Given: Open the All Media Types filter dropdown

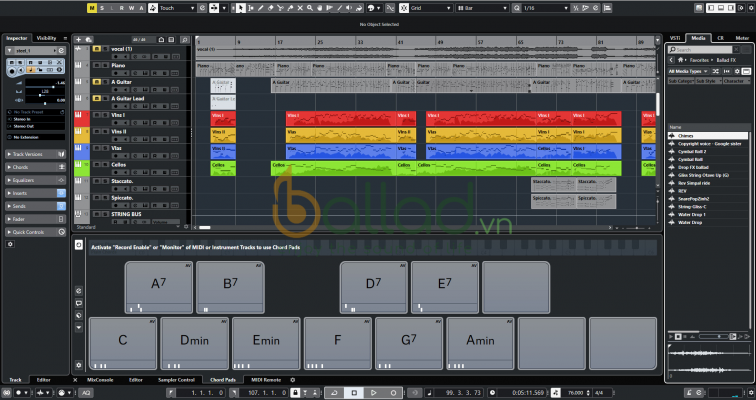Looking at the screenshot, I should (x=688, y=71).
